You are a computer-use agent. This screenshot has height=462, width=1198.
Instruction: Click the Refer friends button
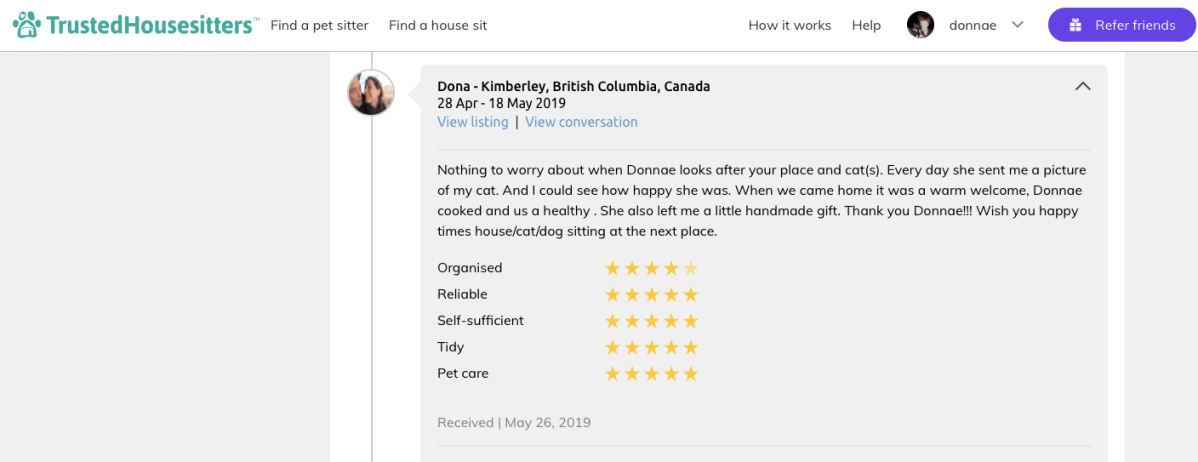click(1121, 25)
